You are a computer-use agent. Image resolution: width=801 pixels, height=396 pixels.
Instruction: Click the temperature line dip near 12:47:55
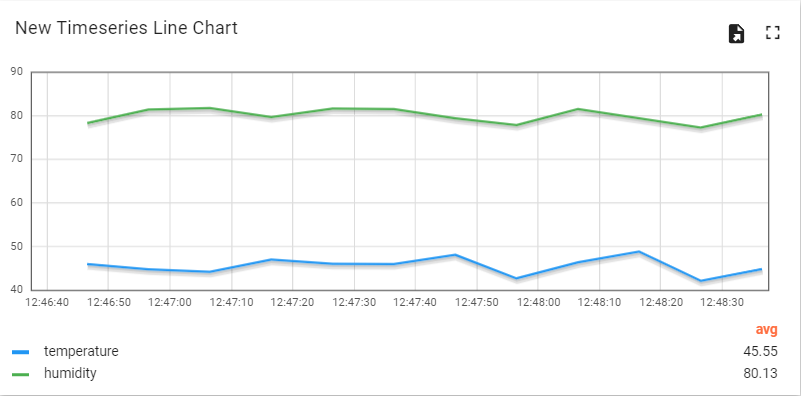pyautogui.click(x=516, y=278)
